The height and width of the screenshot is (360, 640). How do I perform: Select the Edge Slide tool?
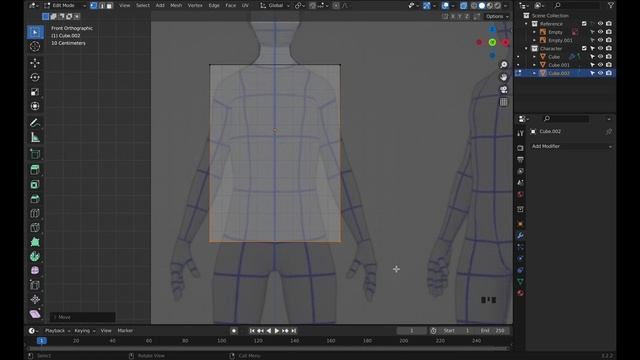35,285
